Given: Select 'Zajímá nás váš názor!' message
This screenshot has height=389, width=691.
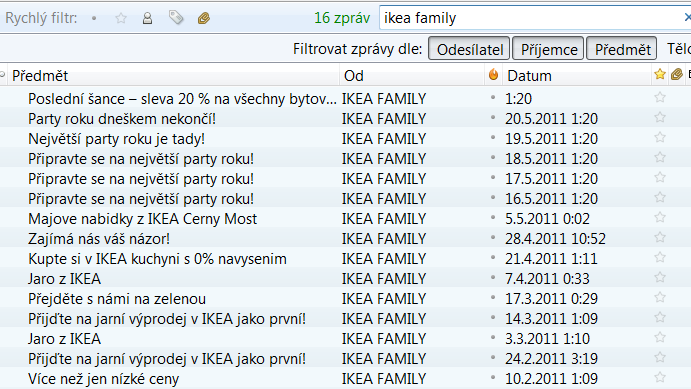Looking at the screenshot, I should click(99, 239).
